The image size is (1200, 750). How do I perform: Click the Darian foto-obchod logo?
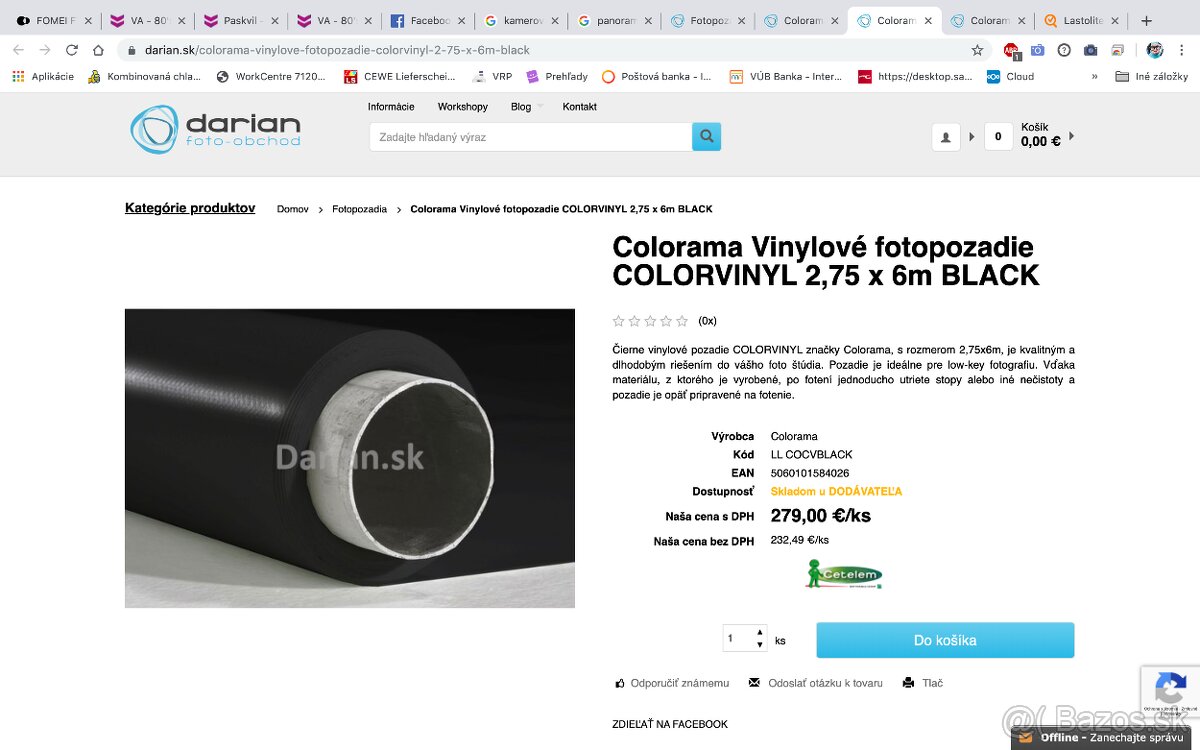pyautogui.click(x=215, y=131)
